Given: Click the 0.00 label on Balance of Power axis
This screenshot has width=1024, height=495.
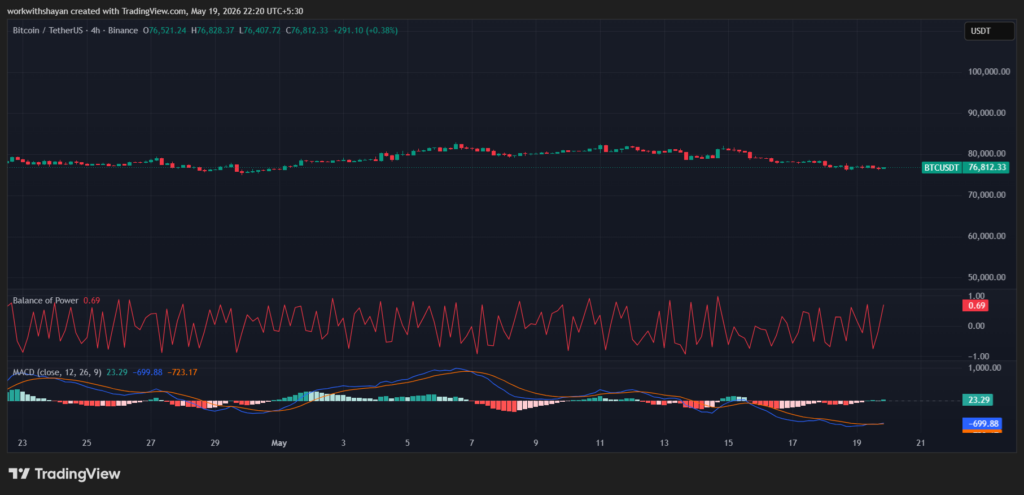Looking at the screenshot, I should click(x=976, y=326).
